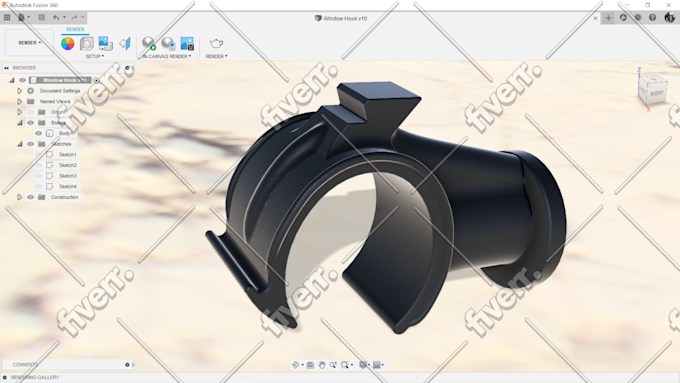This screenshot has height=383, width=680.
Task: Open In-Canvas Render Settings
Action: coord(168,43)
